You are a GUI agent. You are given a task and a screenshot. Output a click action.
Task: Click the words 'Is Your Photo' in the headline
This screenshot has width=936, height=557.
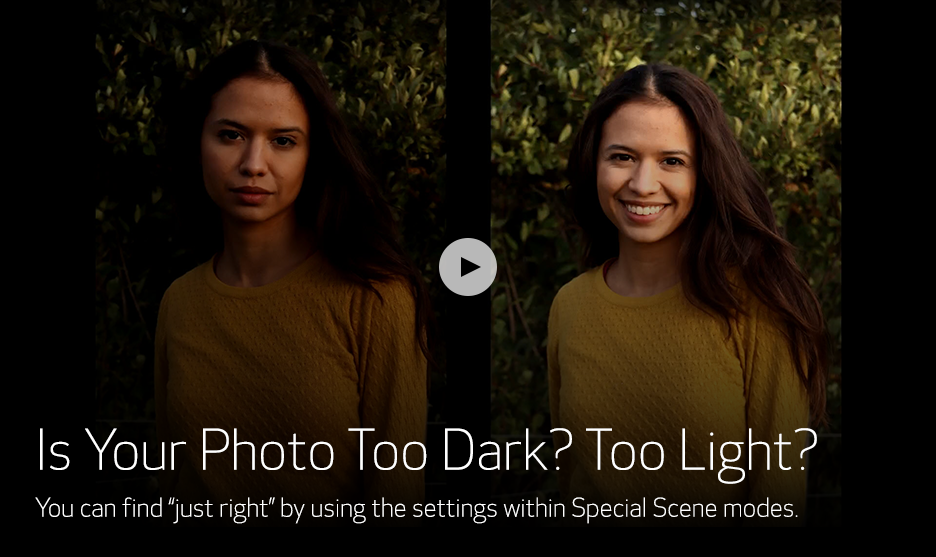(x=183, y=452)
